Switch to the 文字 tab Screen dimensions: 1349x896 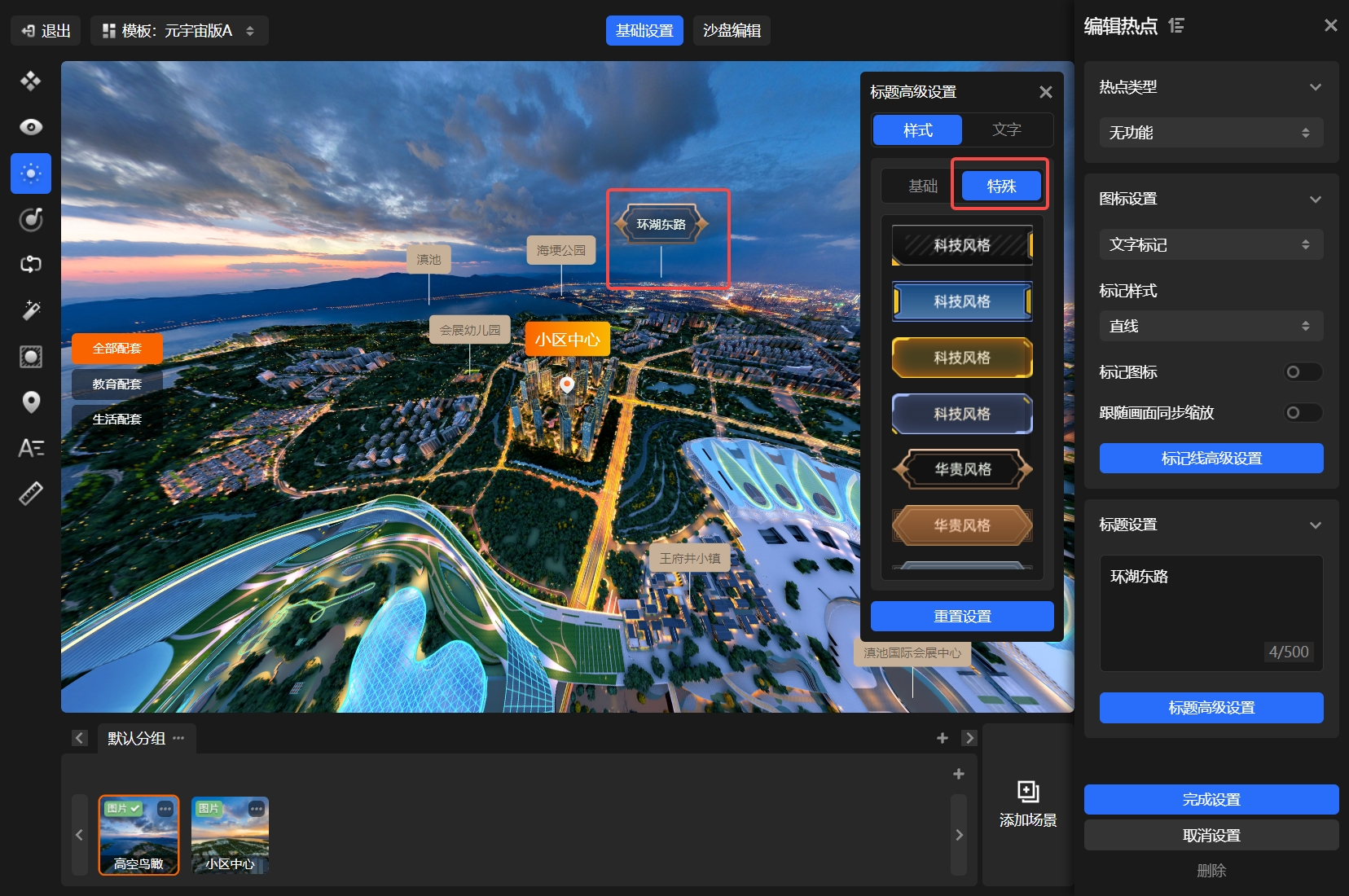point(1007,130)
